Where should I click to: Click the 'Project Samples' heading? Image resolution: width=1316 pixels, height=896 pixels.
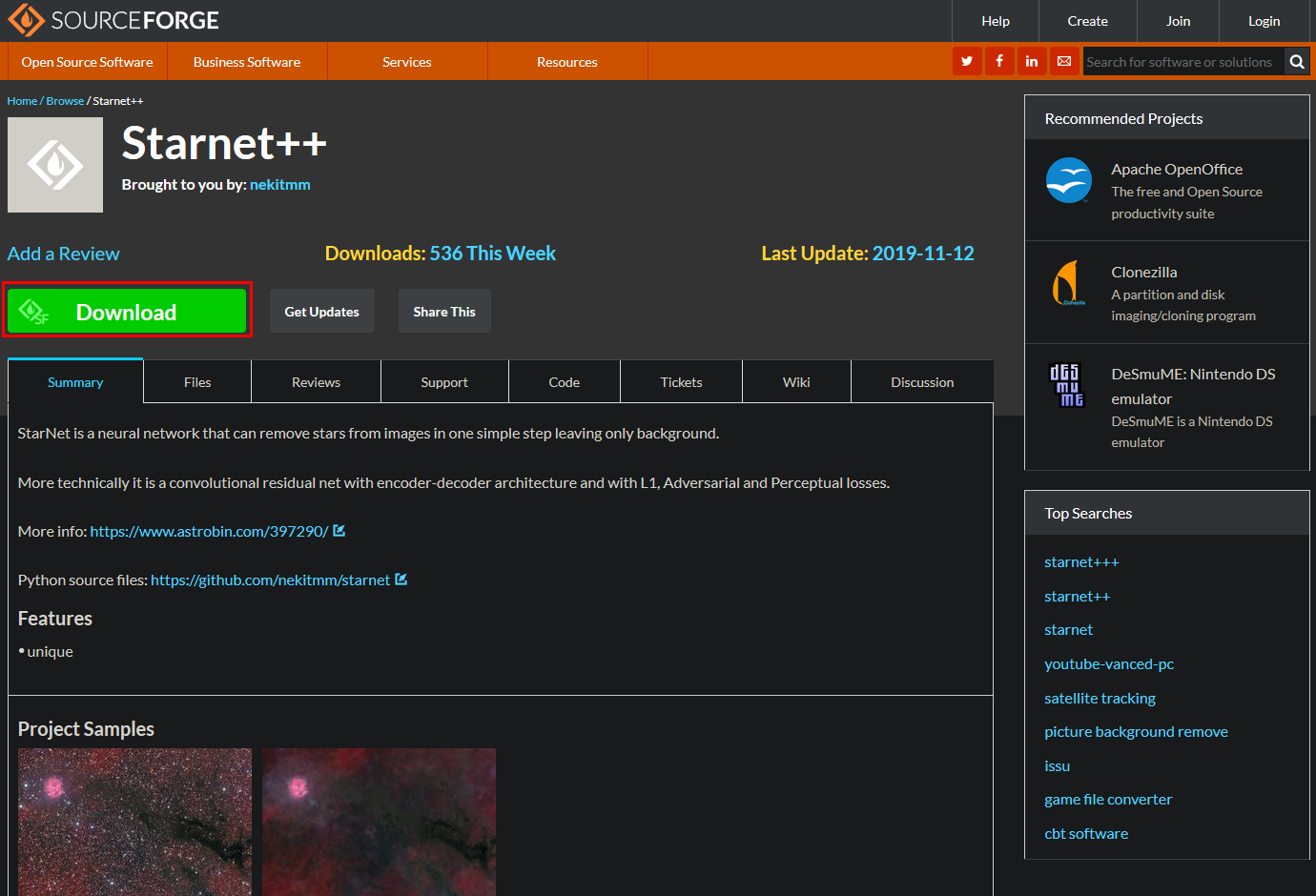click(86, 729)
